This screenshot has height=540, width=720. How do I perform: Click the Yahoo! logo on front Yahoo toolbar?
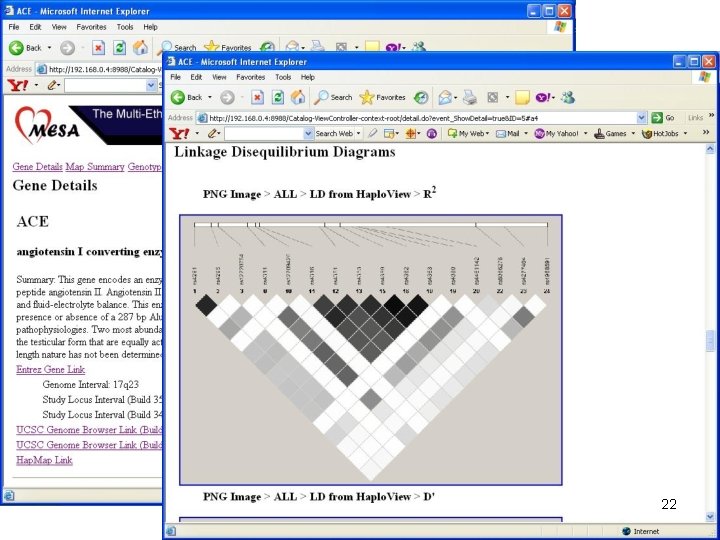point(179,134)
